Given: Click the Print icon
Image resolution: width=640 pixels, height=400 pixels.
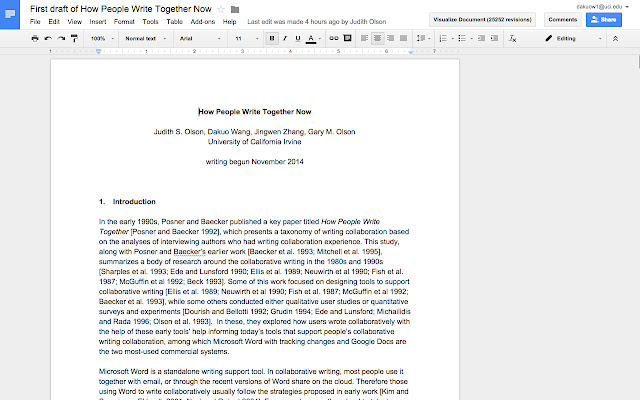Looking at the screenshot, I should pos(35,38).
